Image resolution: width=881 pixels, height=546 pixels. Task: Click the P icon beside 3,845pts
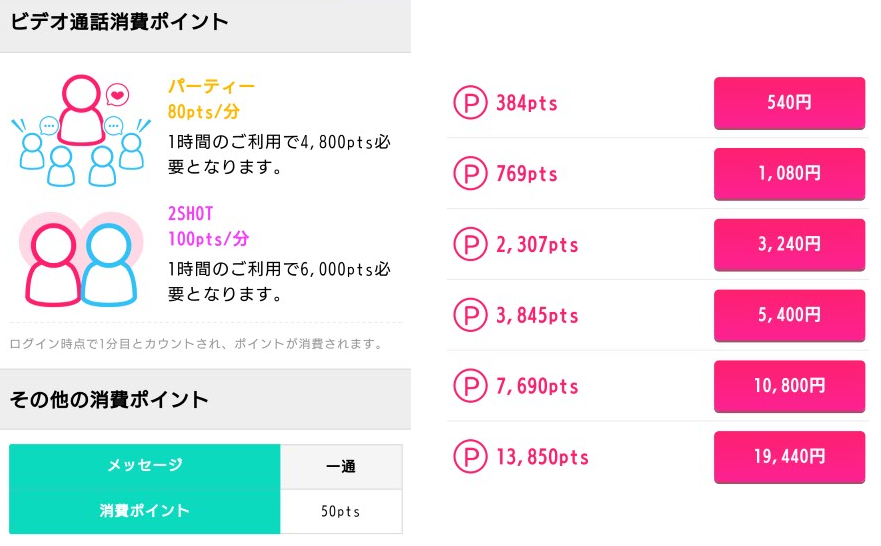point(469,315)
